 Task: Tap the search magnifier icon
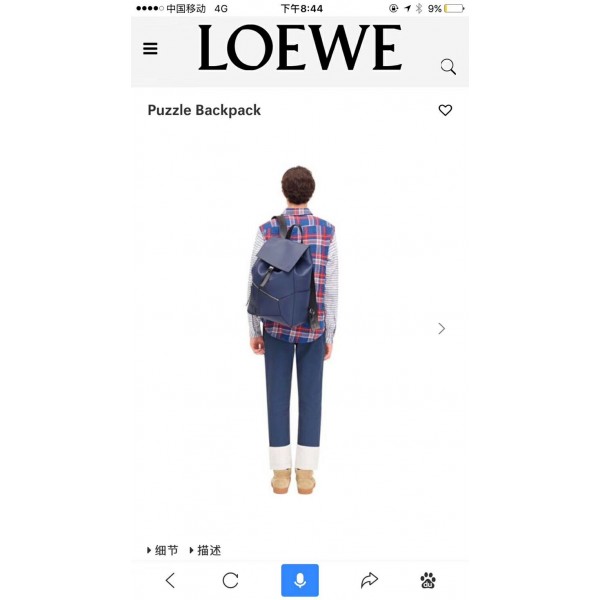[x=448, y=67]
